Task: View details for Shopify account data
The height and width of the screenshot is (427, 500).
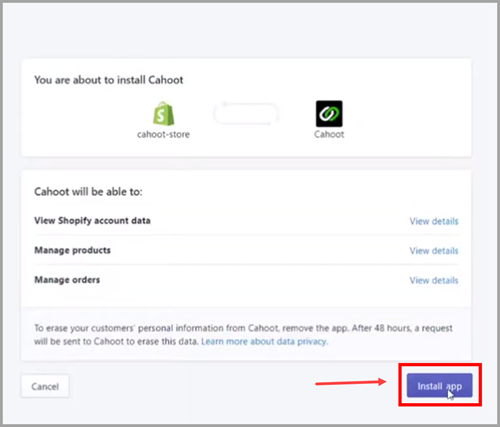Action: pyautogui.click(x=434, y=221)
